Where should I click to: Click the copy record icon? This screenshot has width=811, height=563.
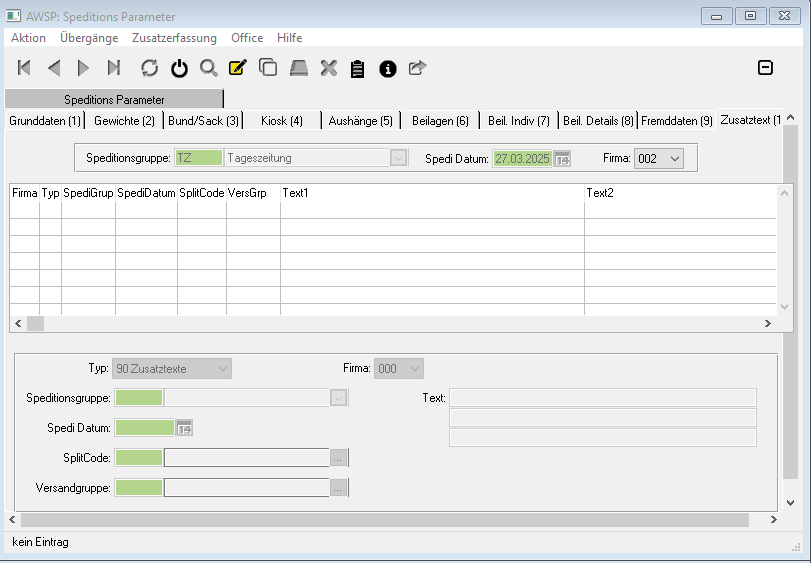(x=267, y=68)
